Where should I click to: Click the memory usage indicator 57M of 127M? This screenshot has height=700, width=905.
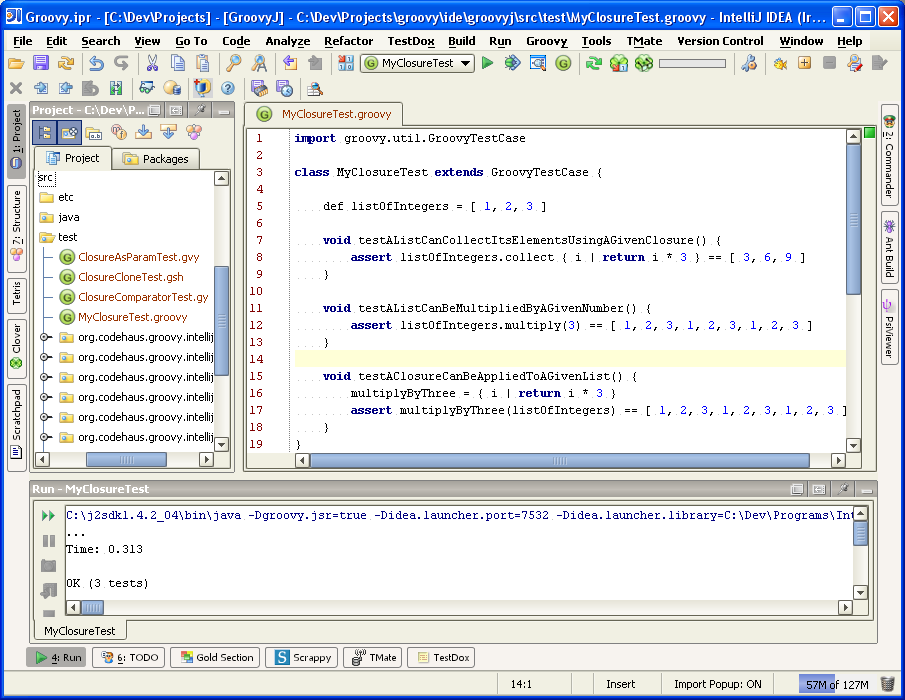click(837, 684)
